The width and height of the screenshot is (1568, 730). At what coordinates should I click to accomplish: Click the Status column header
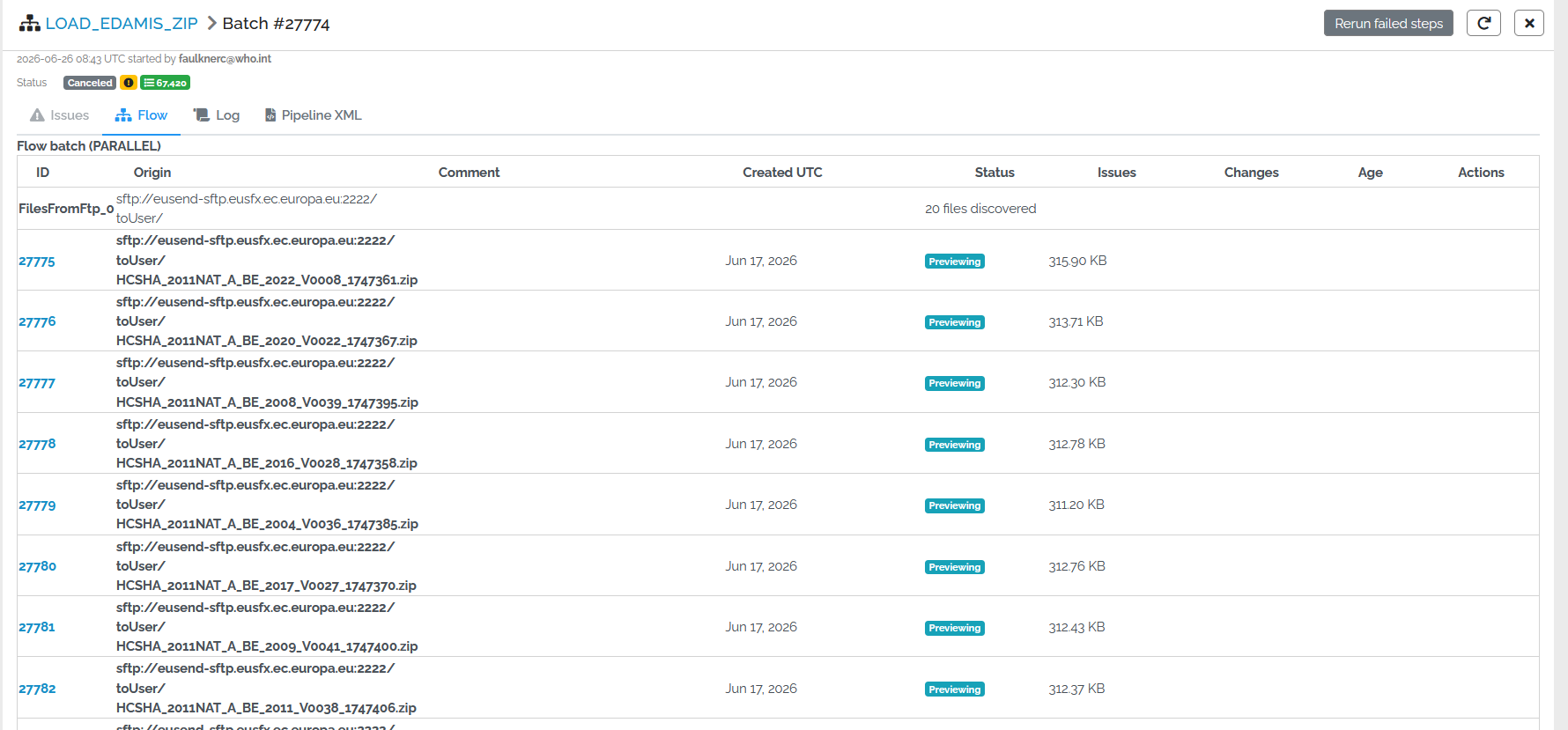point(995,173)
